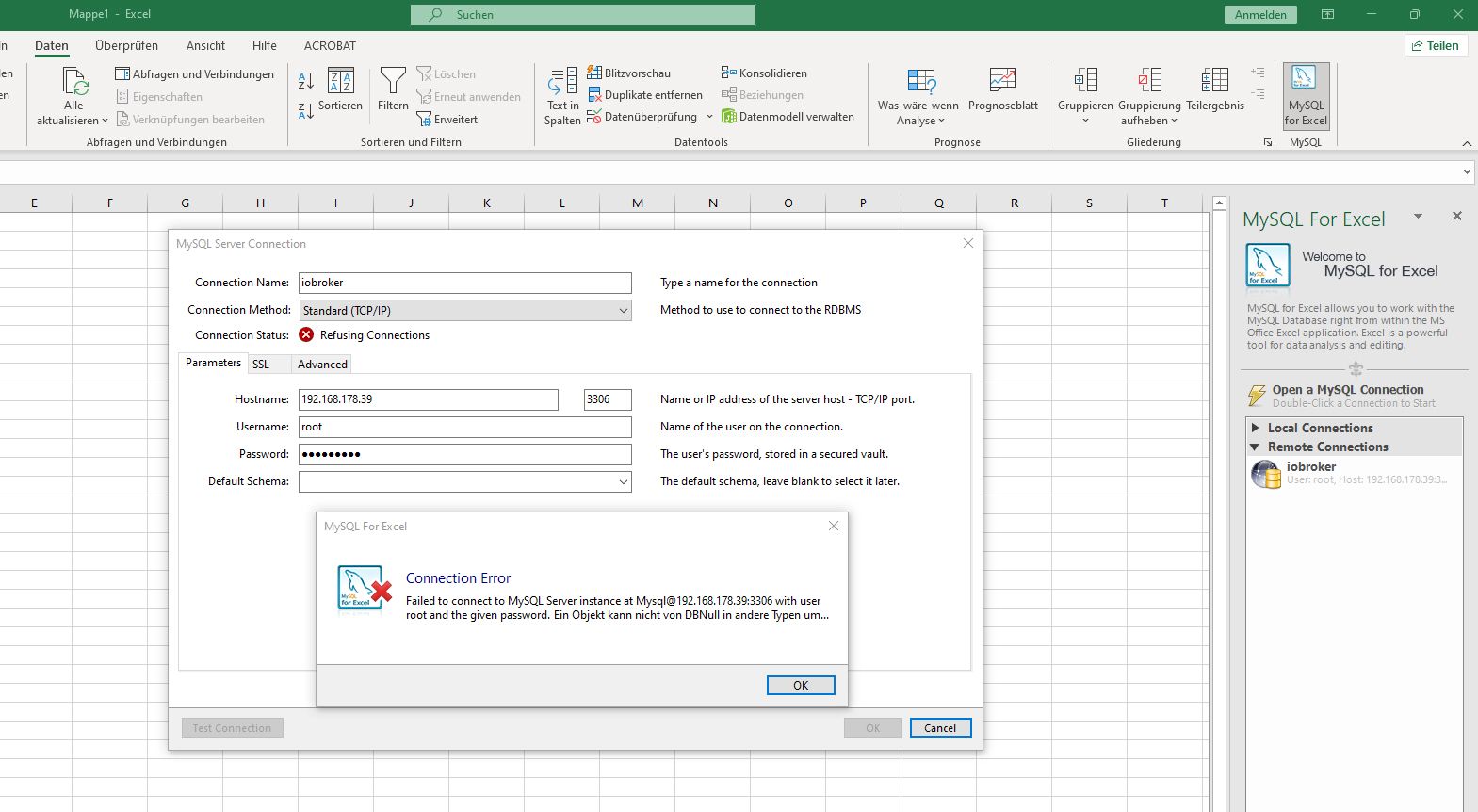The height and width of the screenshot is (812, 1478).
Task: Open Connection Method dropdown
Action: click(623, 311)
